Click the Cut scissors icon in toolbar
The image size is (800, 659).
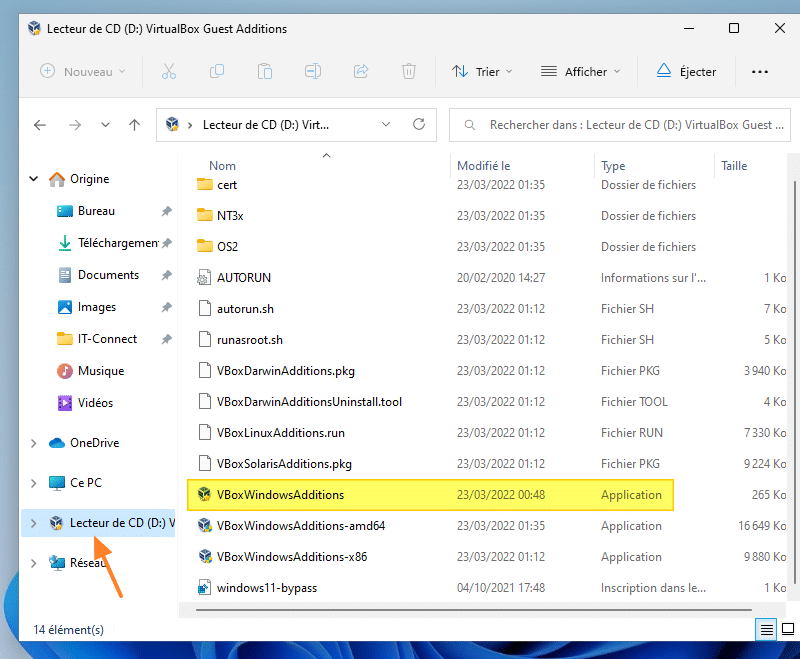[168, 71]
